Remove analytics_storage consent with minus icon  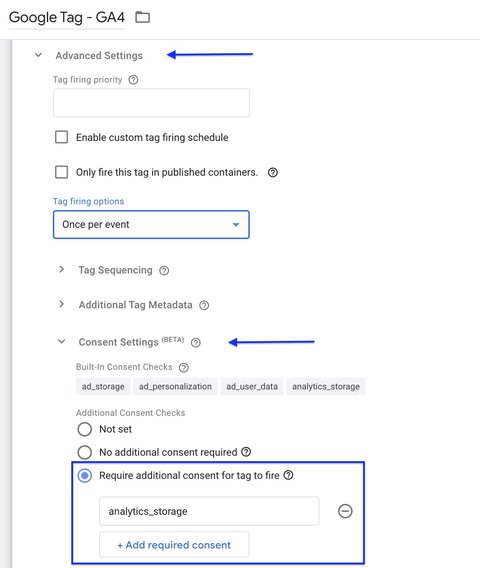[x=345, y=511]
